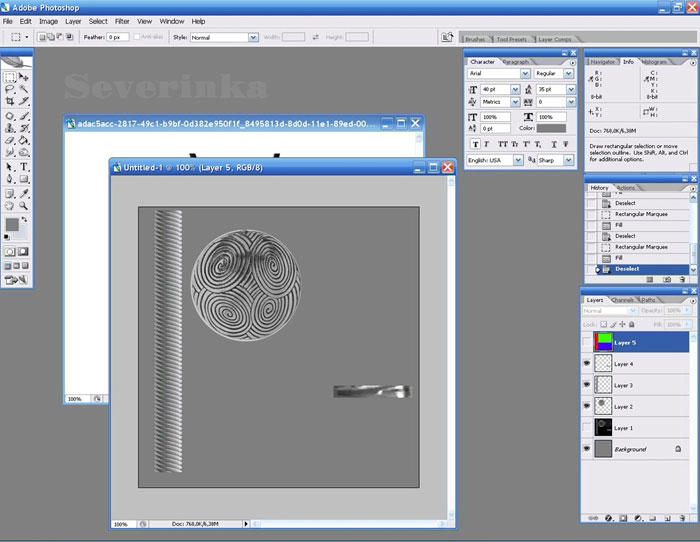Click the Faux Bold character style icon
Viewport: 700px width, 542px height.
[474, 144]
